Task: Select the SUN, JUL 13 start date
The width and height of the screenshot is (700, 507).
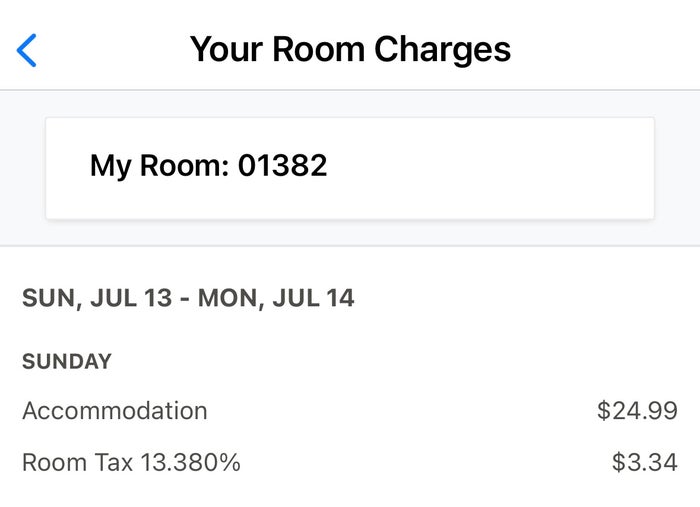Action: [x=97, y=298]
